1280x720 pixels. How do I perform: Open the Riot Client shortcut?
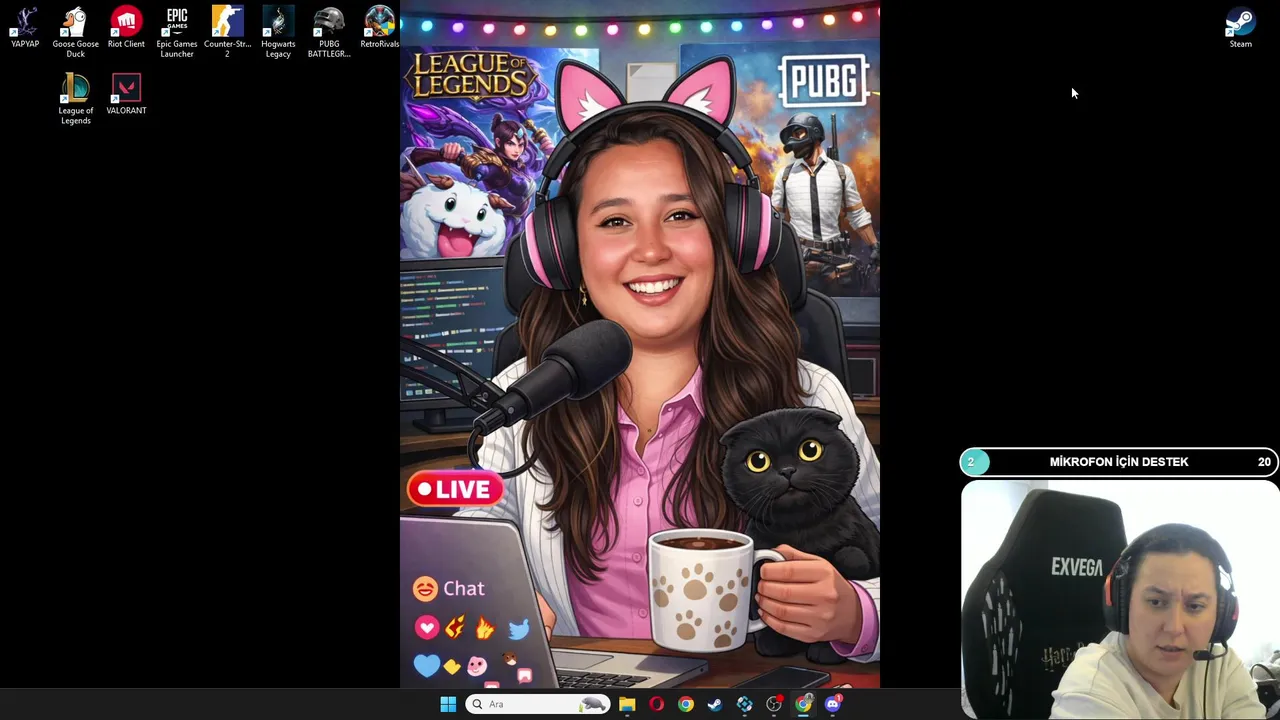click(126, 28)
